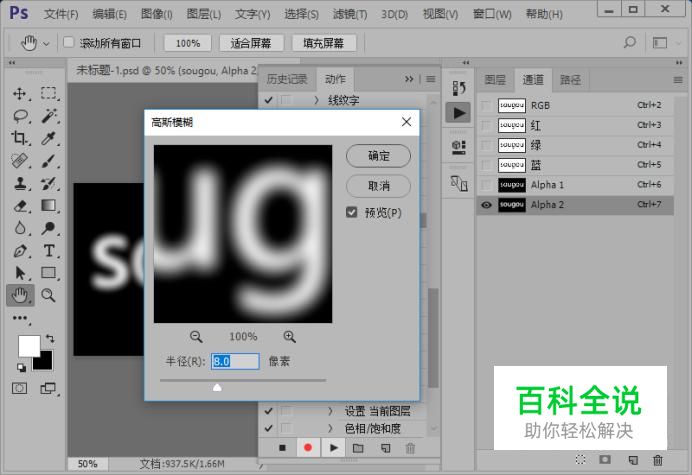This screenshot has width=692, height=475.
Task: Click the search magnifier in options bar
Action: point(630,42)
